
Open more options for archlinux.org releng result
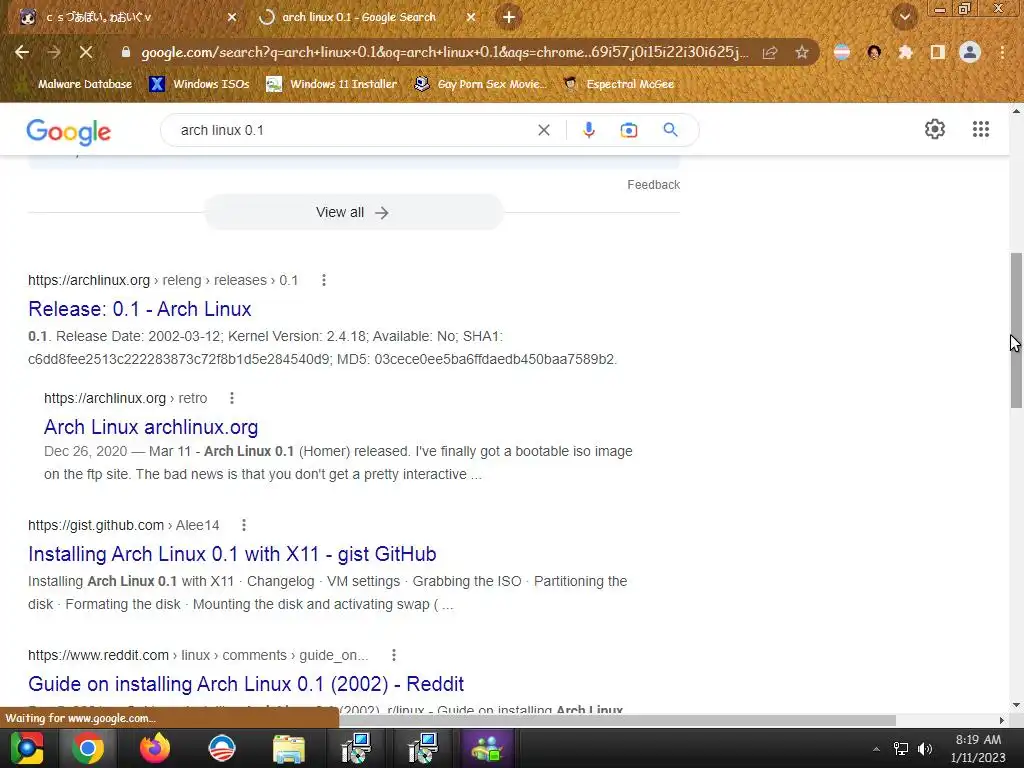pos(323,280)
